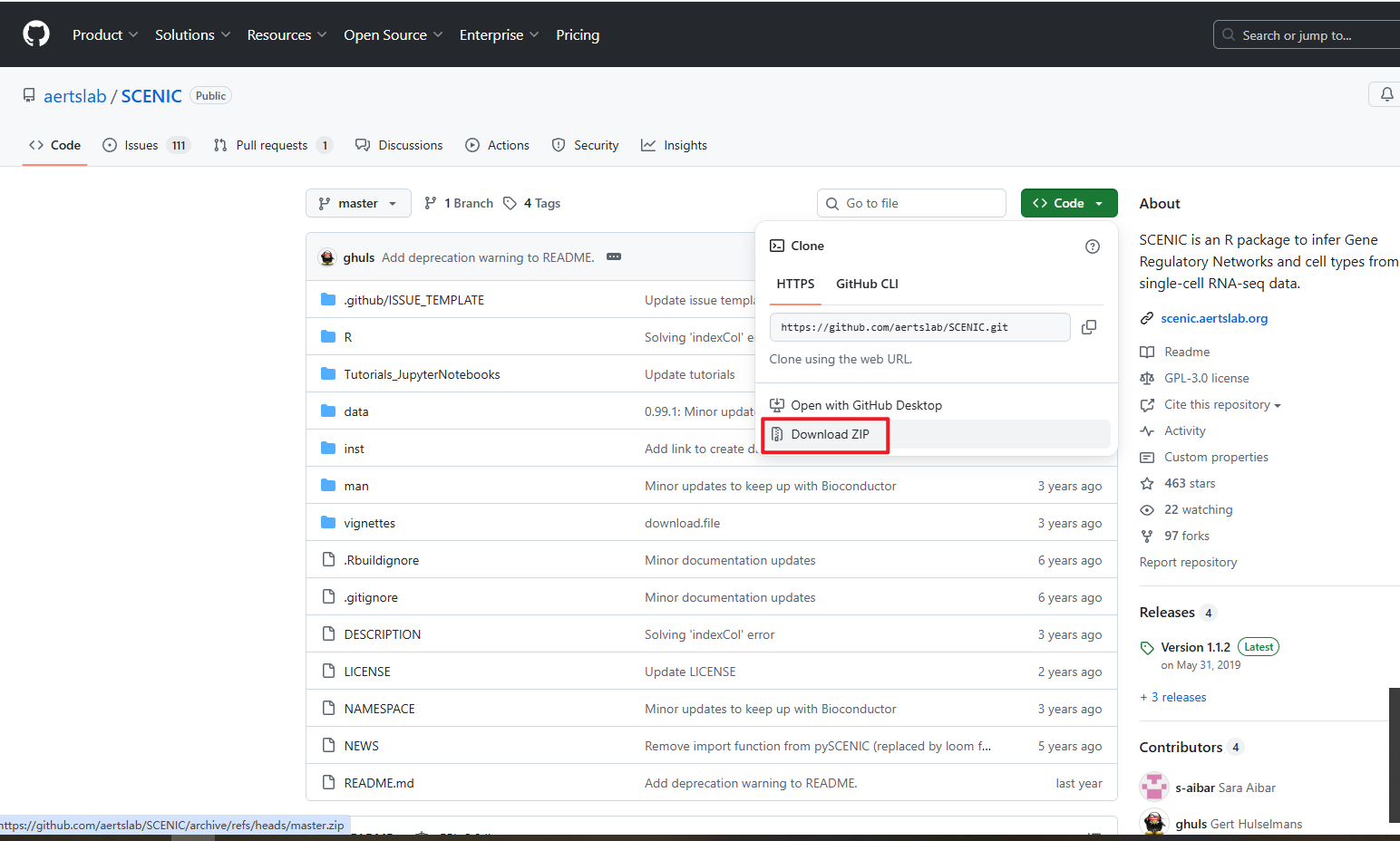Screen dimensions: 1400x841
Task: Switch to the Issues tab
Action: pos(146,145)
